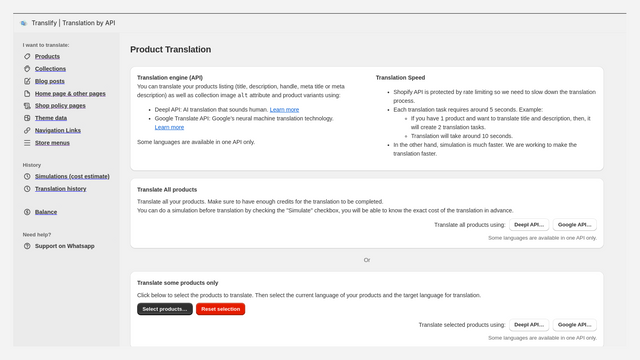Click the Translation engine (API) heading
This screenshot has width=640, height=360.
pos(170,78)
